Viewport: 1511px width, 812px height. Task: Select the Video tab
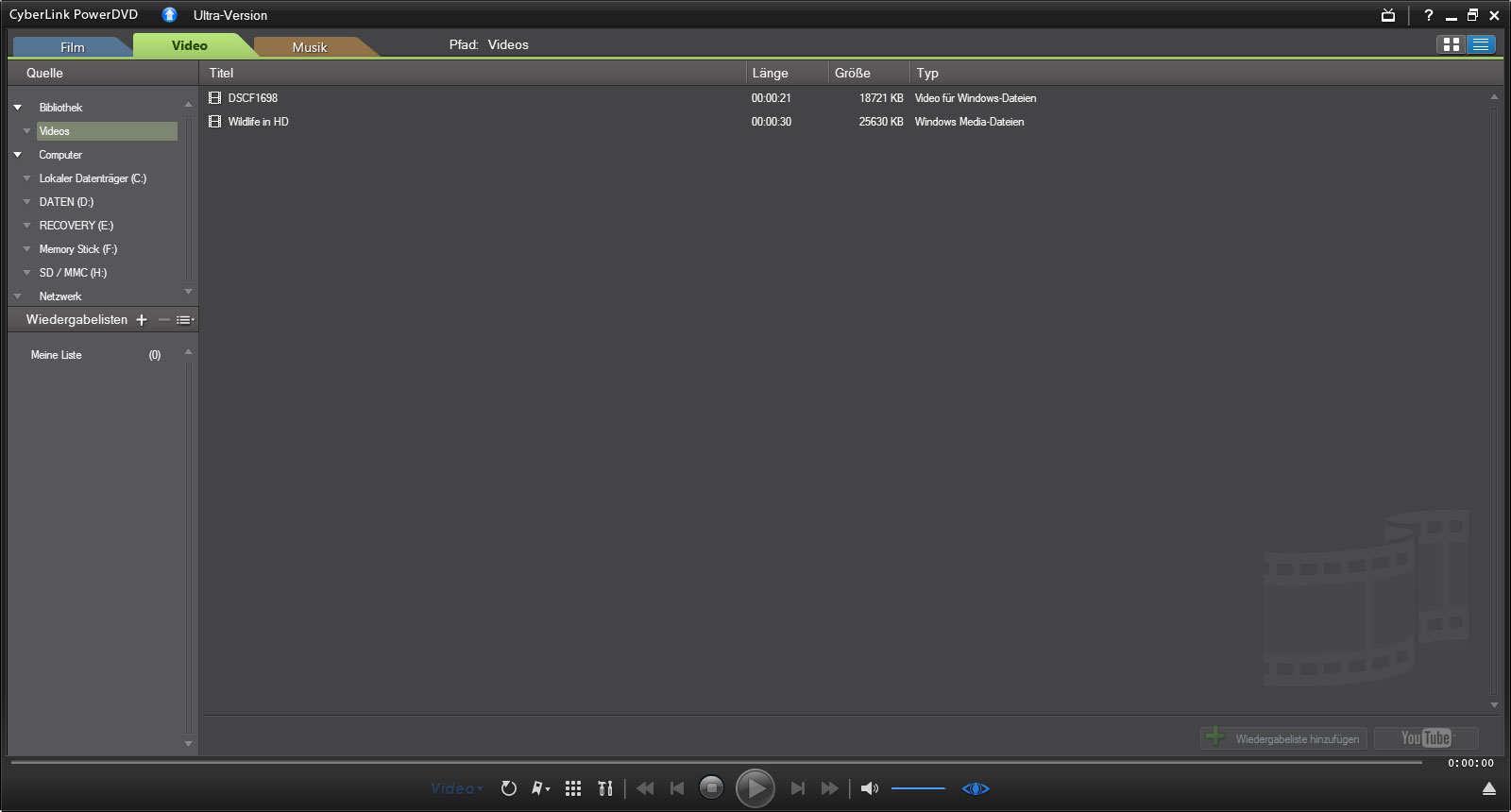pos(190,45)
